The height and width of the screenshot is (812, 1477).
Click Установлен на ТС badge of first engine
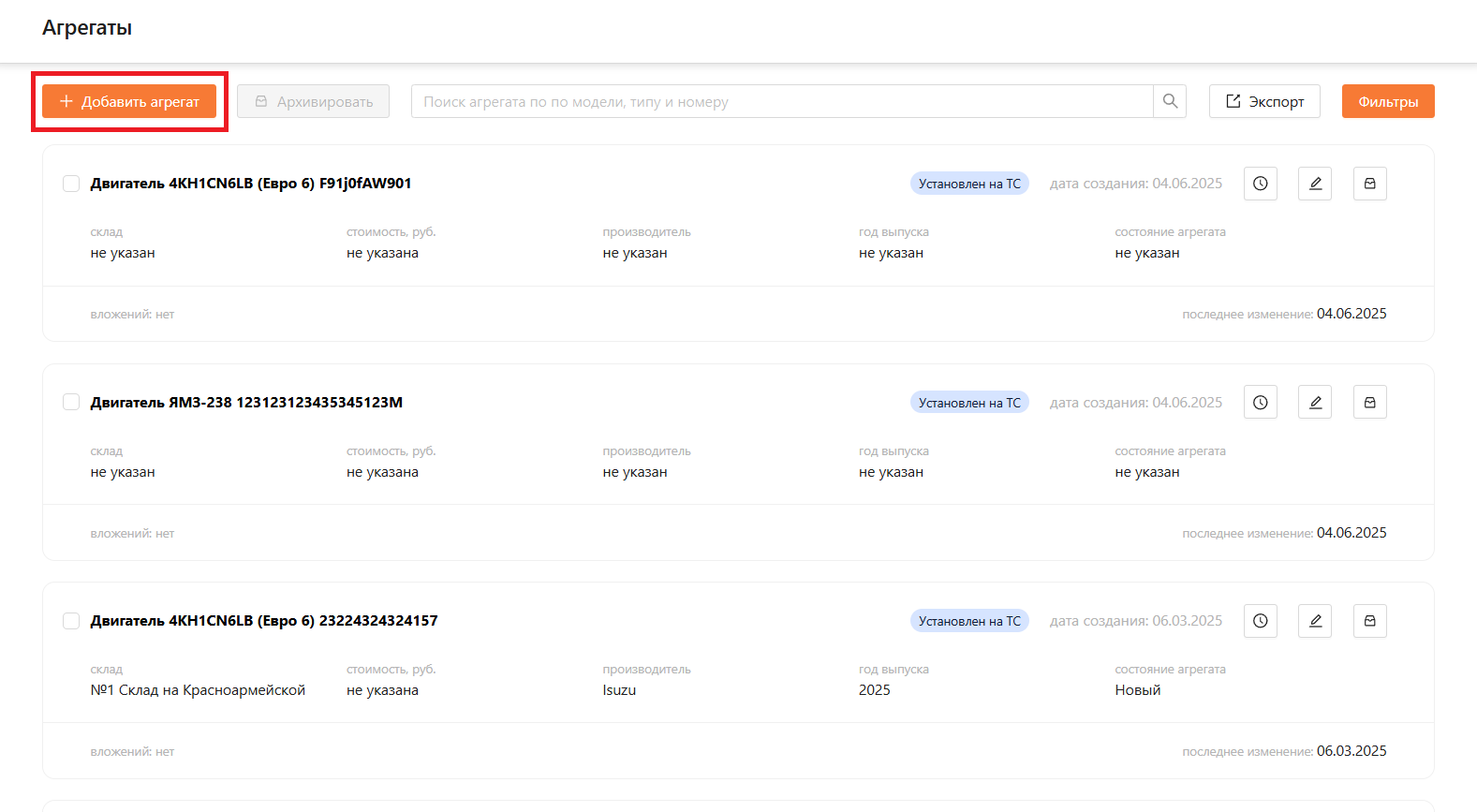tap(969, 184)
